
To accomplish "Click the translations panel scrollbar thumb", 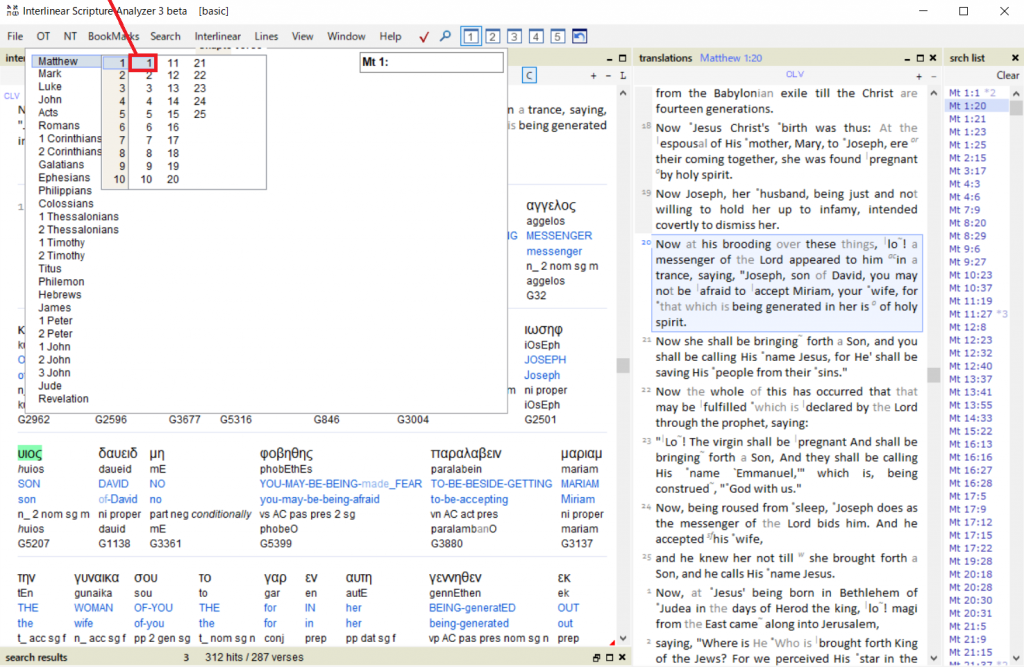I will pos(934,375).
